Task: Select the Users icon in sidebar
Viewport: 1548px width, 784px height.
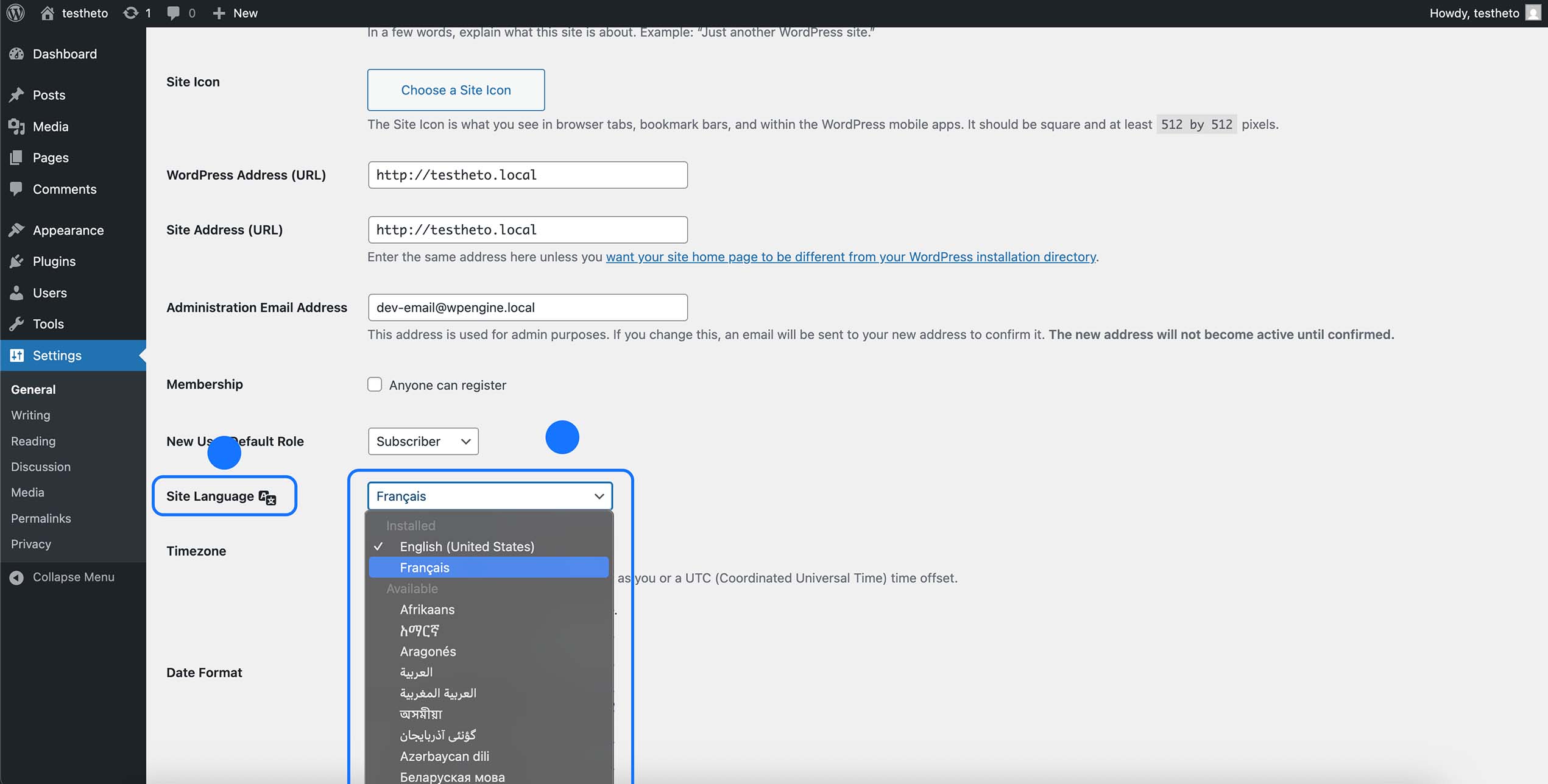Action: point(18,292)
